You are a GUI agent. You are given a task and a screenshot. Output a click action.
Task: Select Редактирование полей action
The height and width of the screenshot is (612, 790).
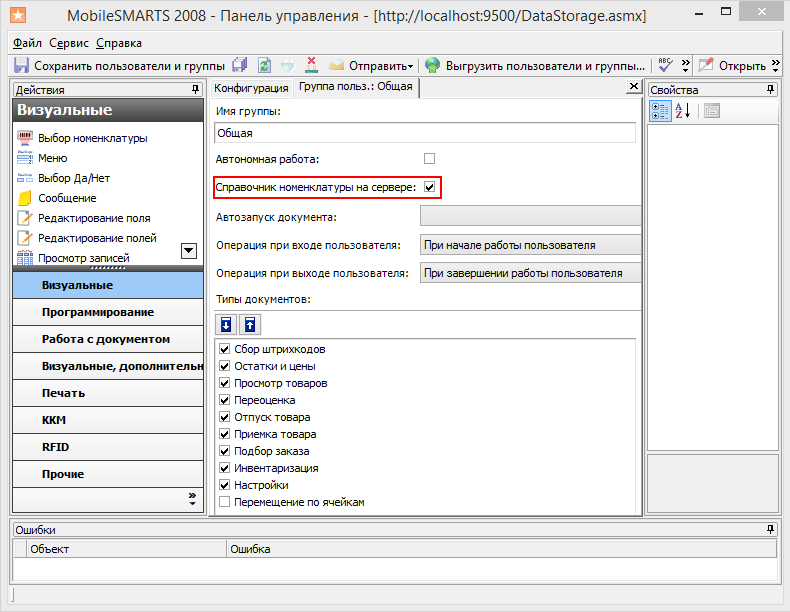pos(87,238)
